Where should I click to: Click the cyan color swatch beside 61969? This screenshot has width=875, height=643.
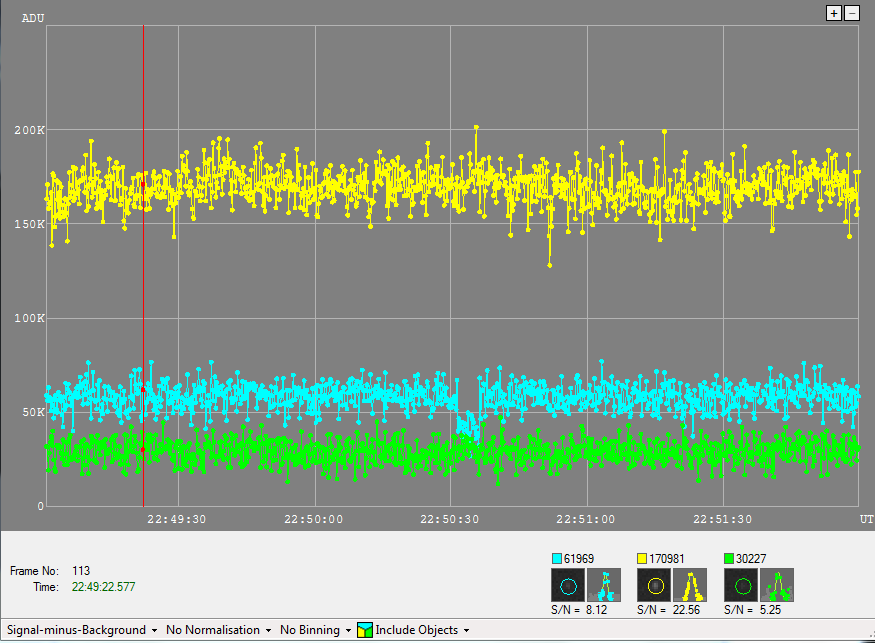[557, 558]
